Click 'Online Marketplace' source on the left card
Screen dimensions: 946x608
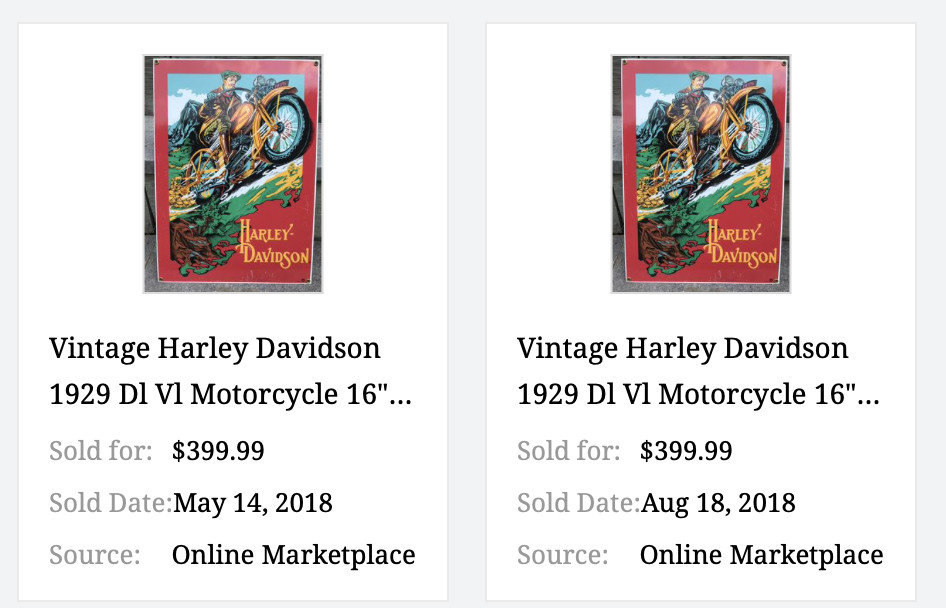coord(294,554)
